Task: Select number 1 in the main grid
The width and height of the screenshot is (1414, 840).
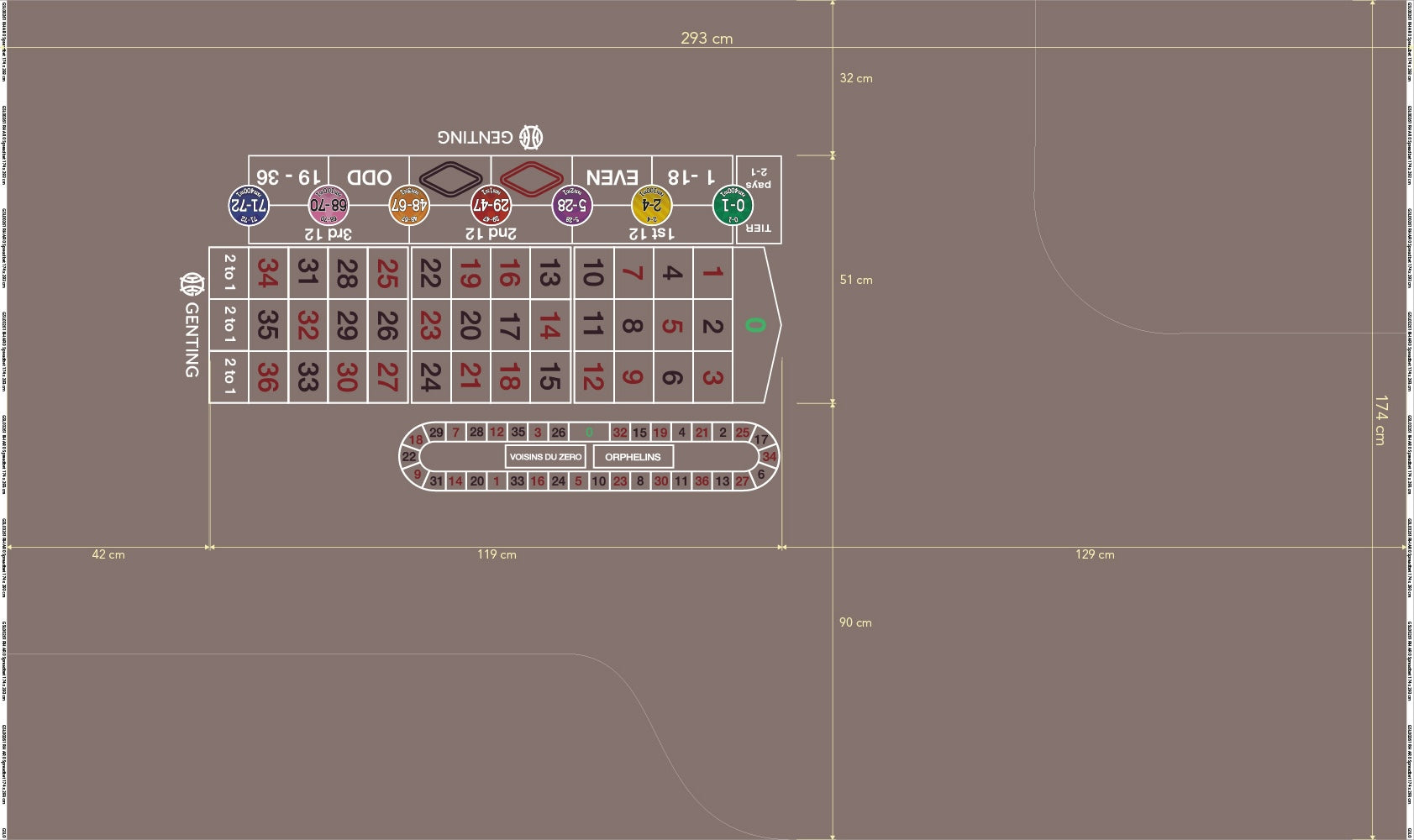Action: pos(712,273)
